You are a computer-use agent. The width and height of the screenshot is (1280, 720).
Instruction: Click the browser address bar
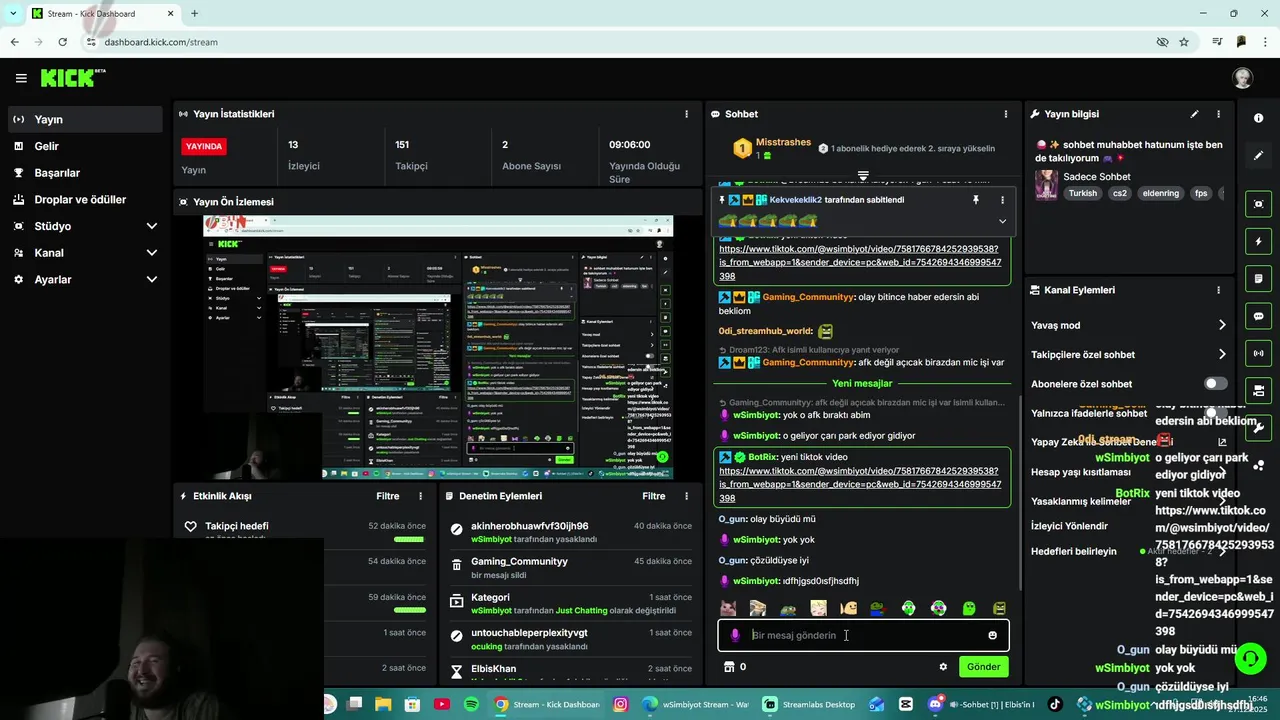(620, 42)
